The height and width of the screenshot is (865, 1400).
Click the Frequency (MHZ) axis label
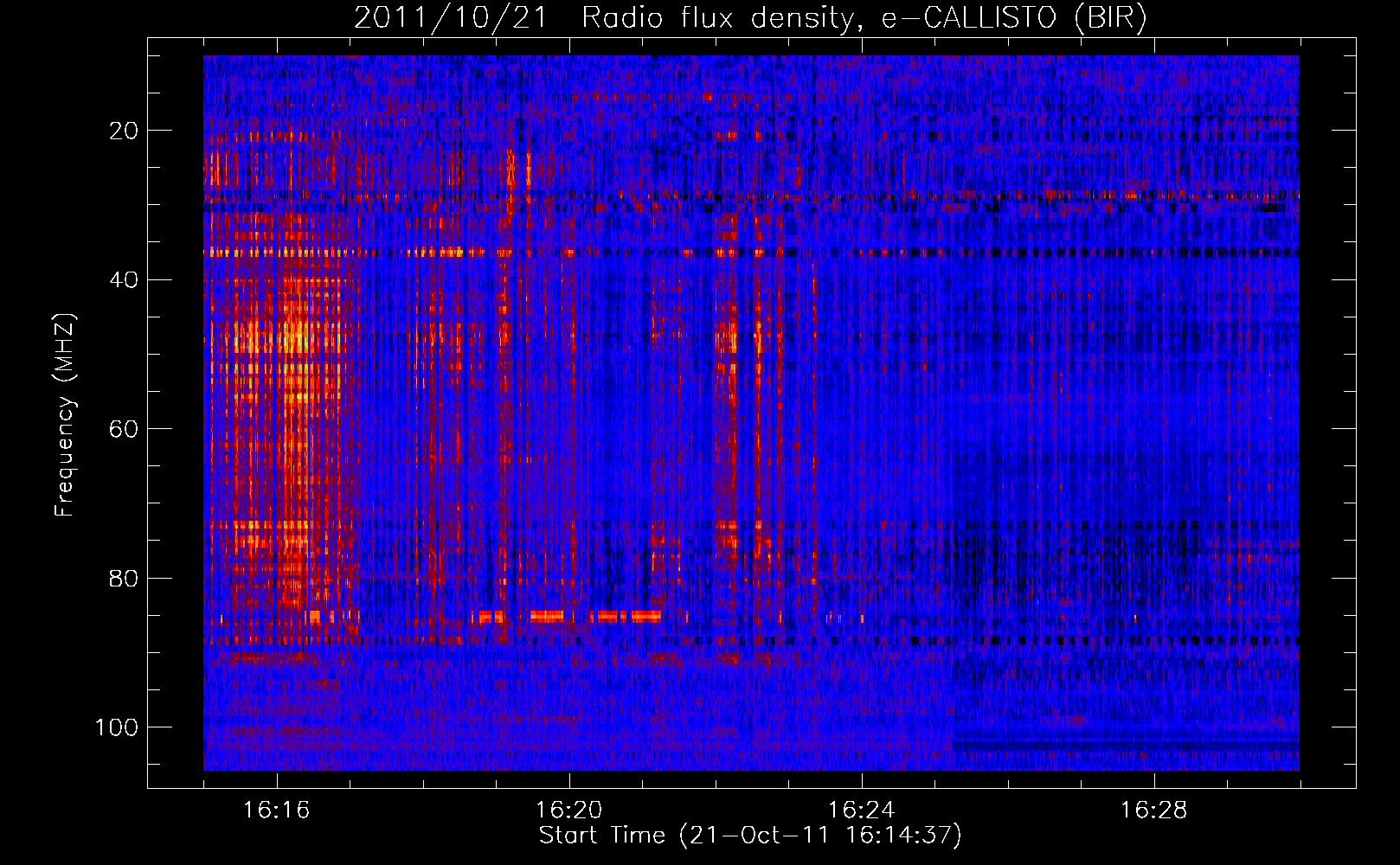coord(65,415)
